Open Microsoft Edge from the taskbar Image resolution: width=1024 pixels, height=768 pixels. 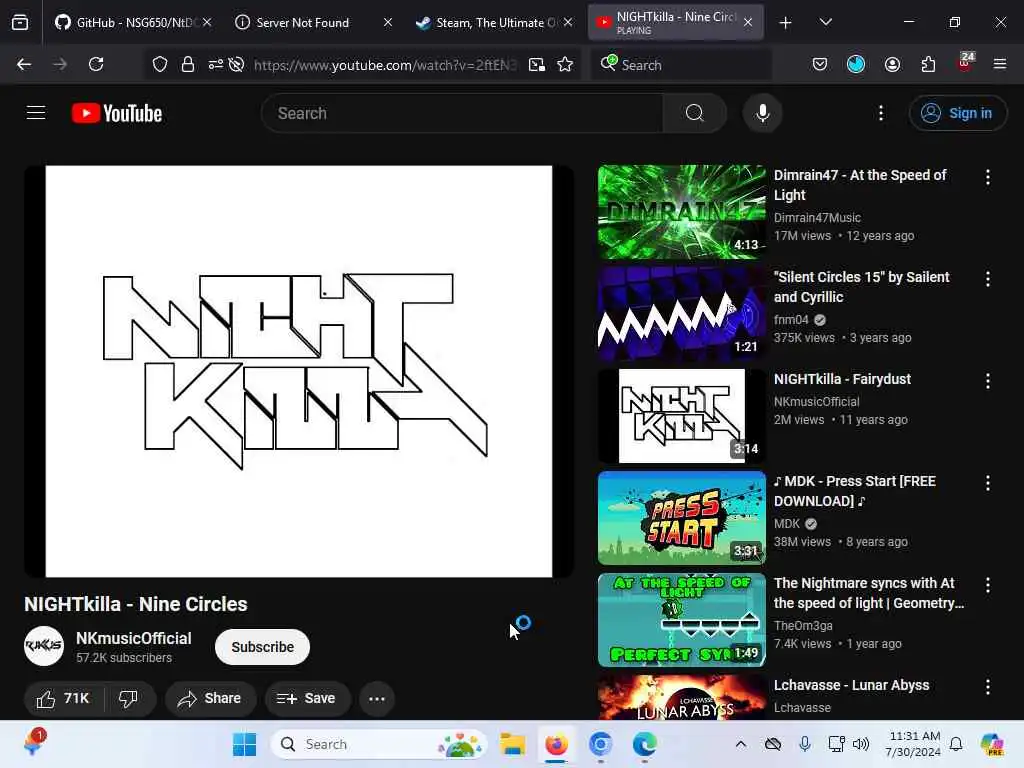(x=644, y=744)
